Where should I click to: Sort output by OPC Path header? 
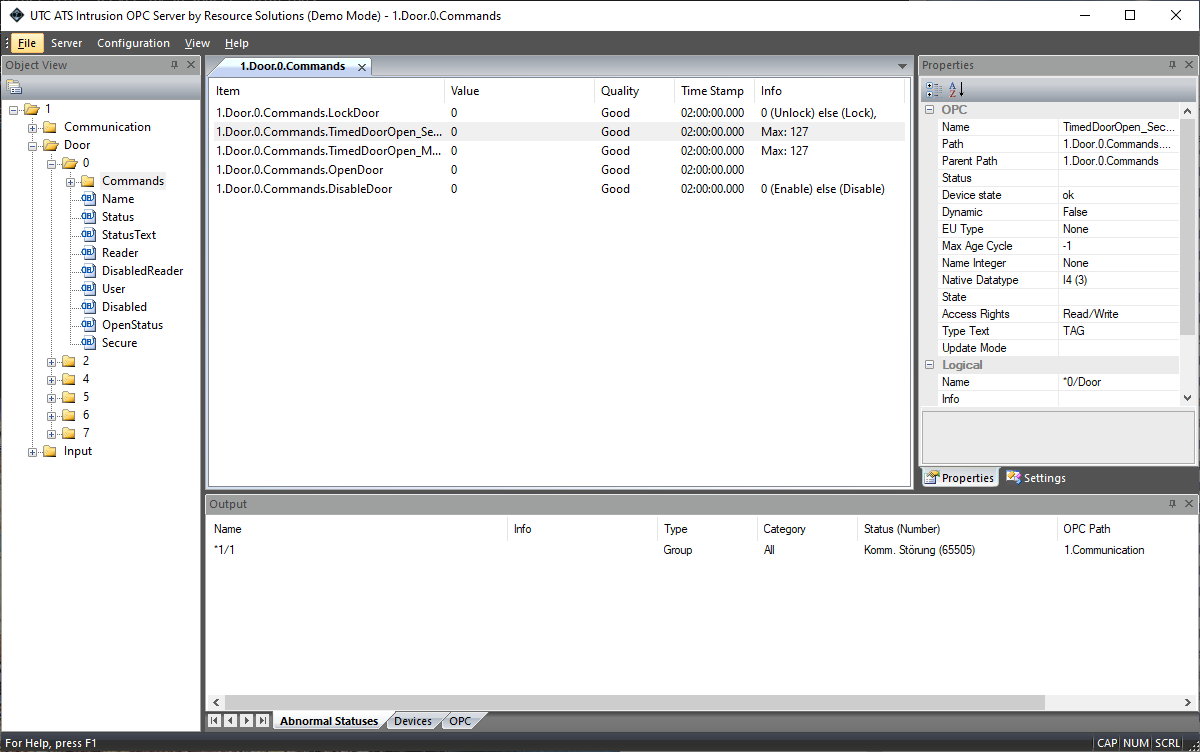click(1126, 529)
